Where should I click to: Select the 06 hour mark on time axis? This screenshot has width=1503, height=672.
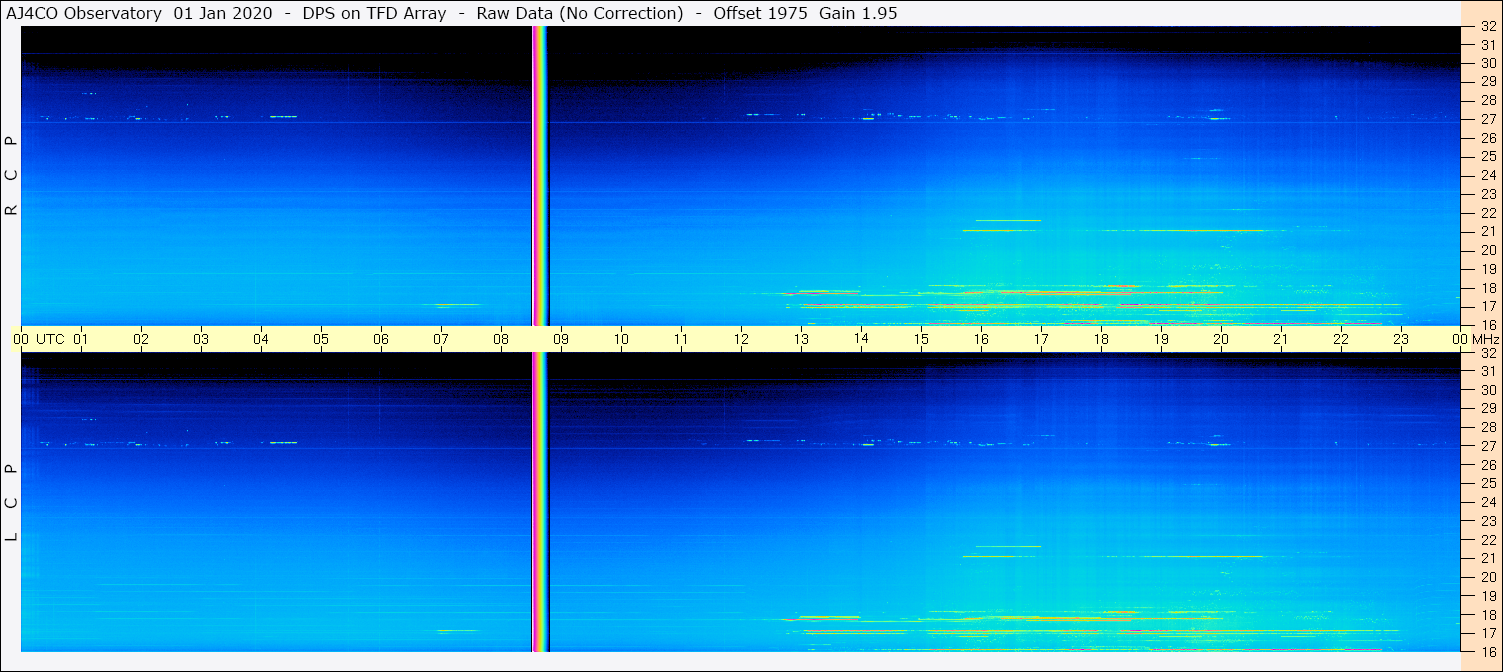tap(381, 339)
